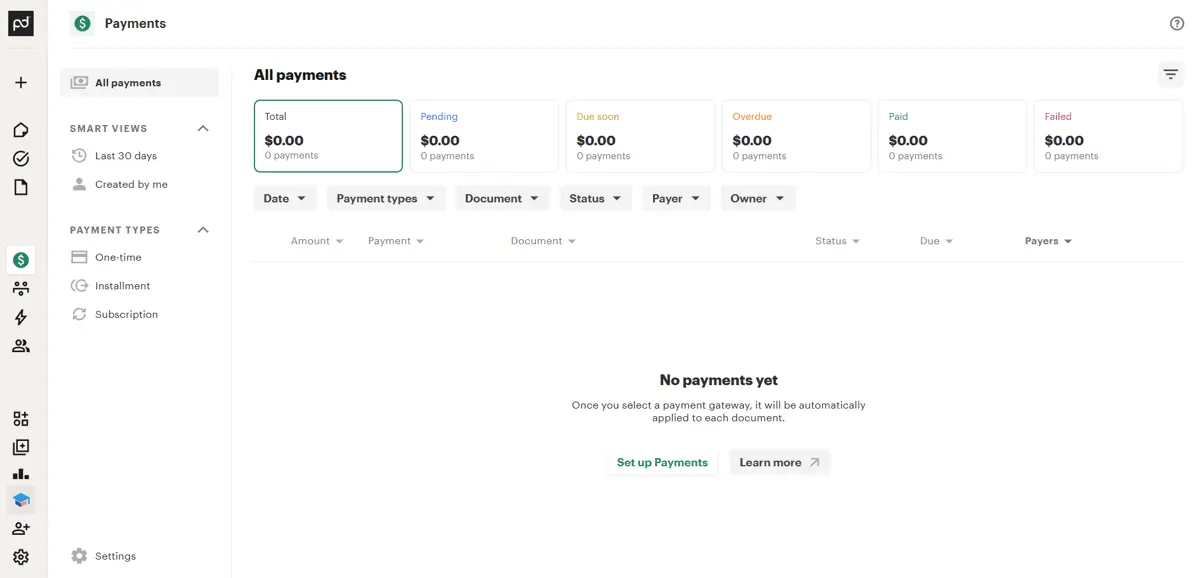1200x578 pixels.
Task: Click the invite user person-plus icon
Action: point(21,528)
